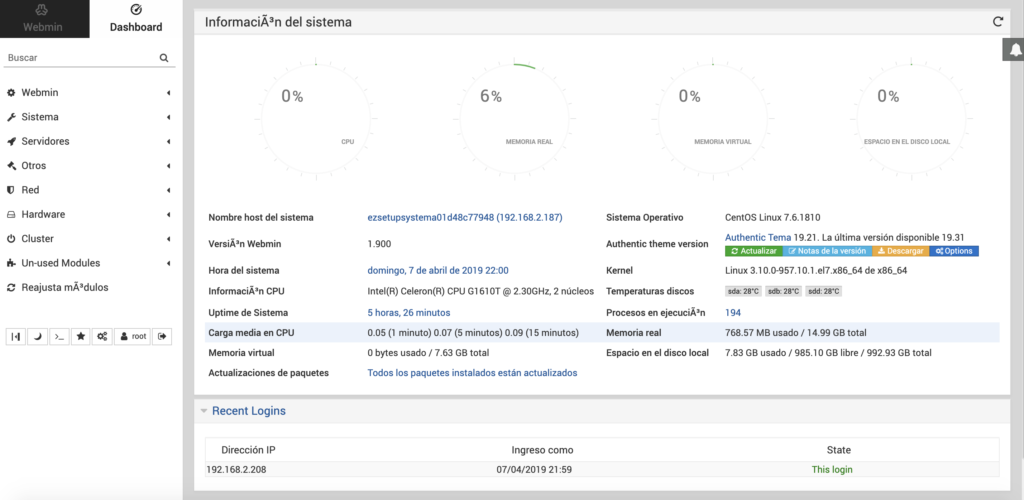1024x500 pixels.
Task: Open the Espacio en el disco local gauge
Action: (912, 119)
